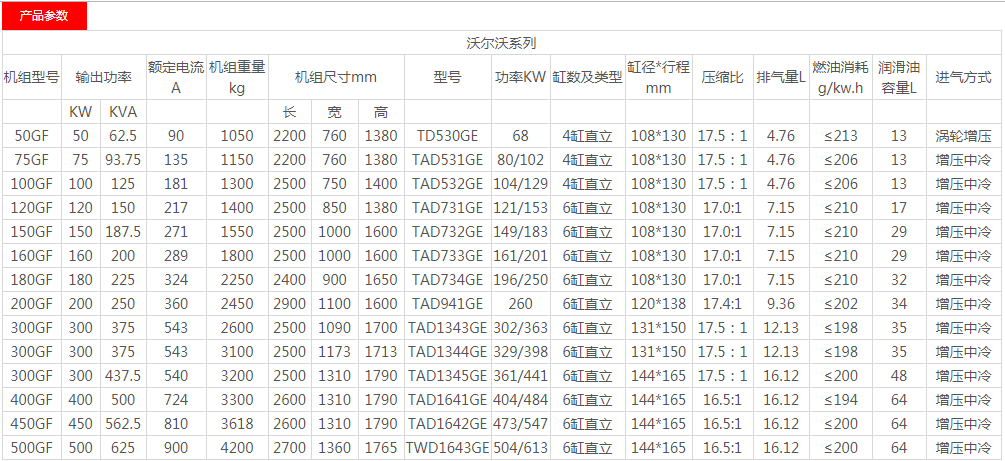The height and width of the screenshot is (461, 1005).
Task: Click engine model TAD731GE
Action: pyautogui.click(x=447, y=208)
